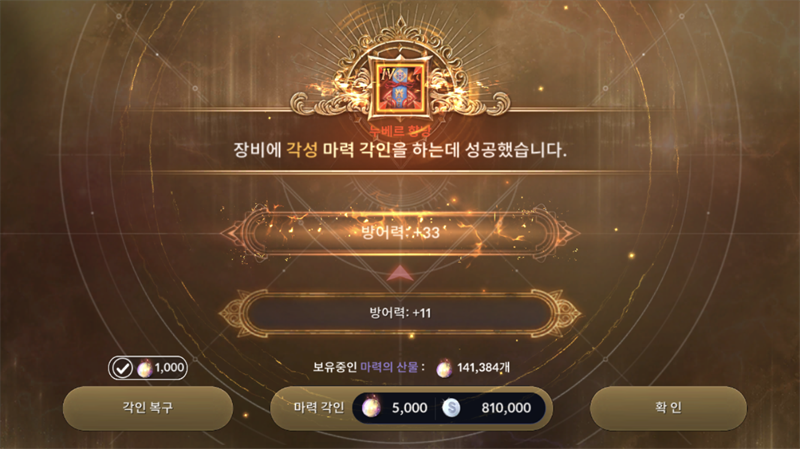Click the silver coin cost icon
This screenshot has width=800, height=449.
pyautogui.click(x=451, y=408)
